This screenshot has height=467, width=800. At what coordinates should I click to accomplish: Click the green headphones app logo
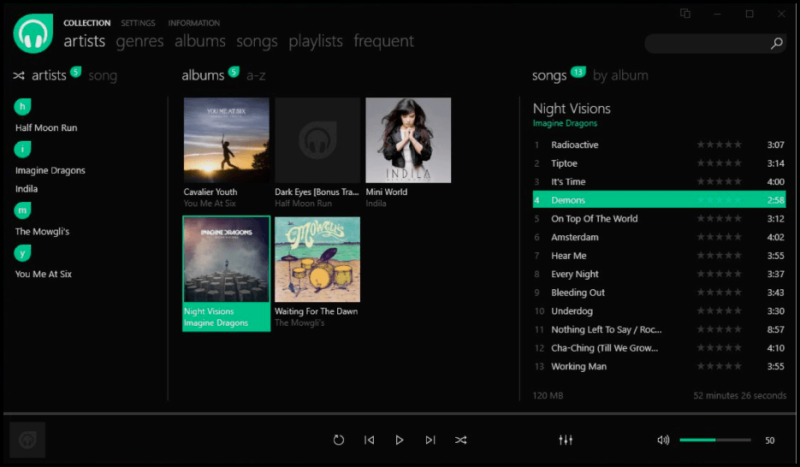33,34
